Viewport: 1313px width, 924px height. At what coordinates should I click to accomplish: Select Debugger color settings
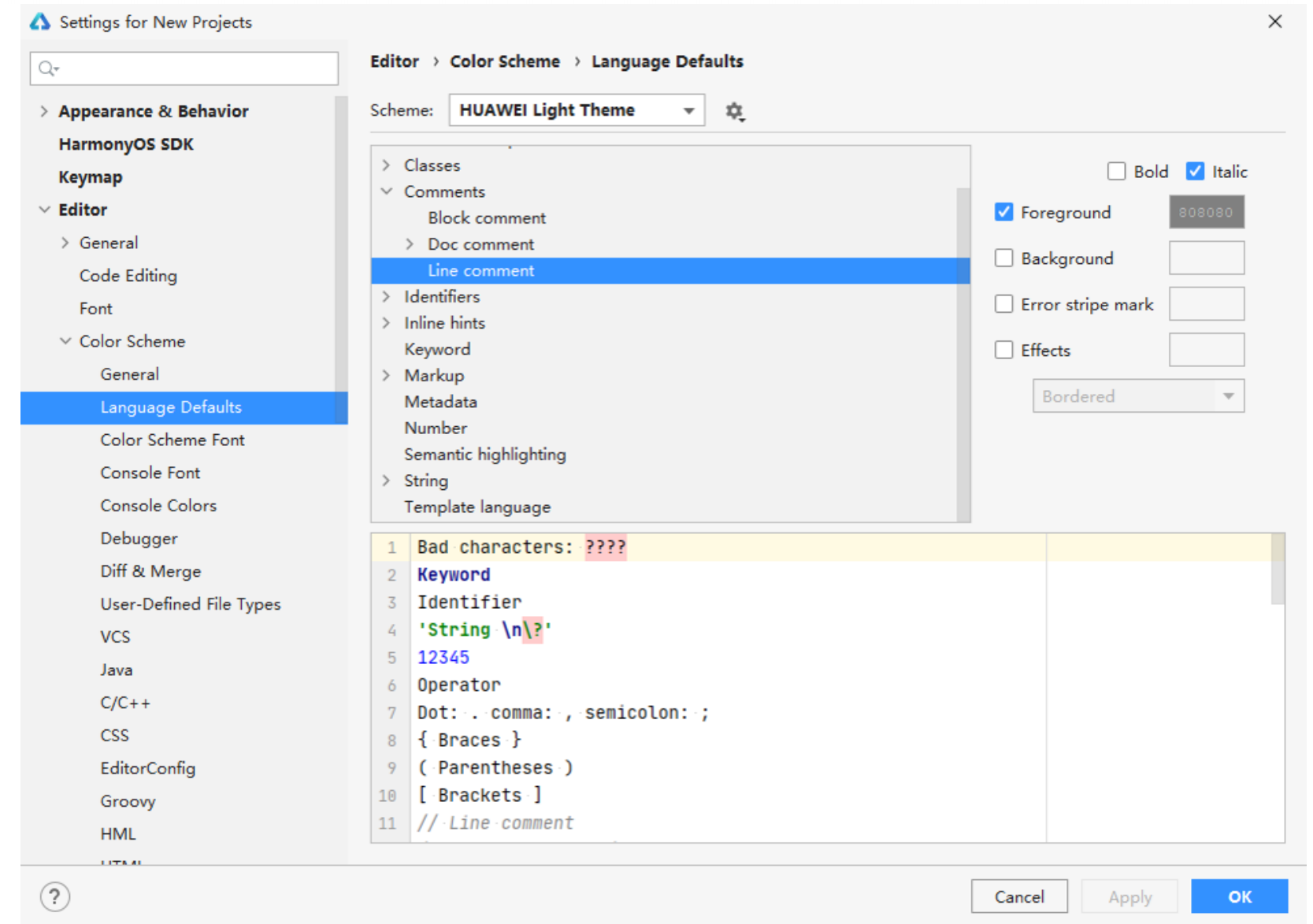139,539
